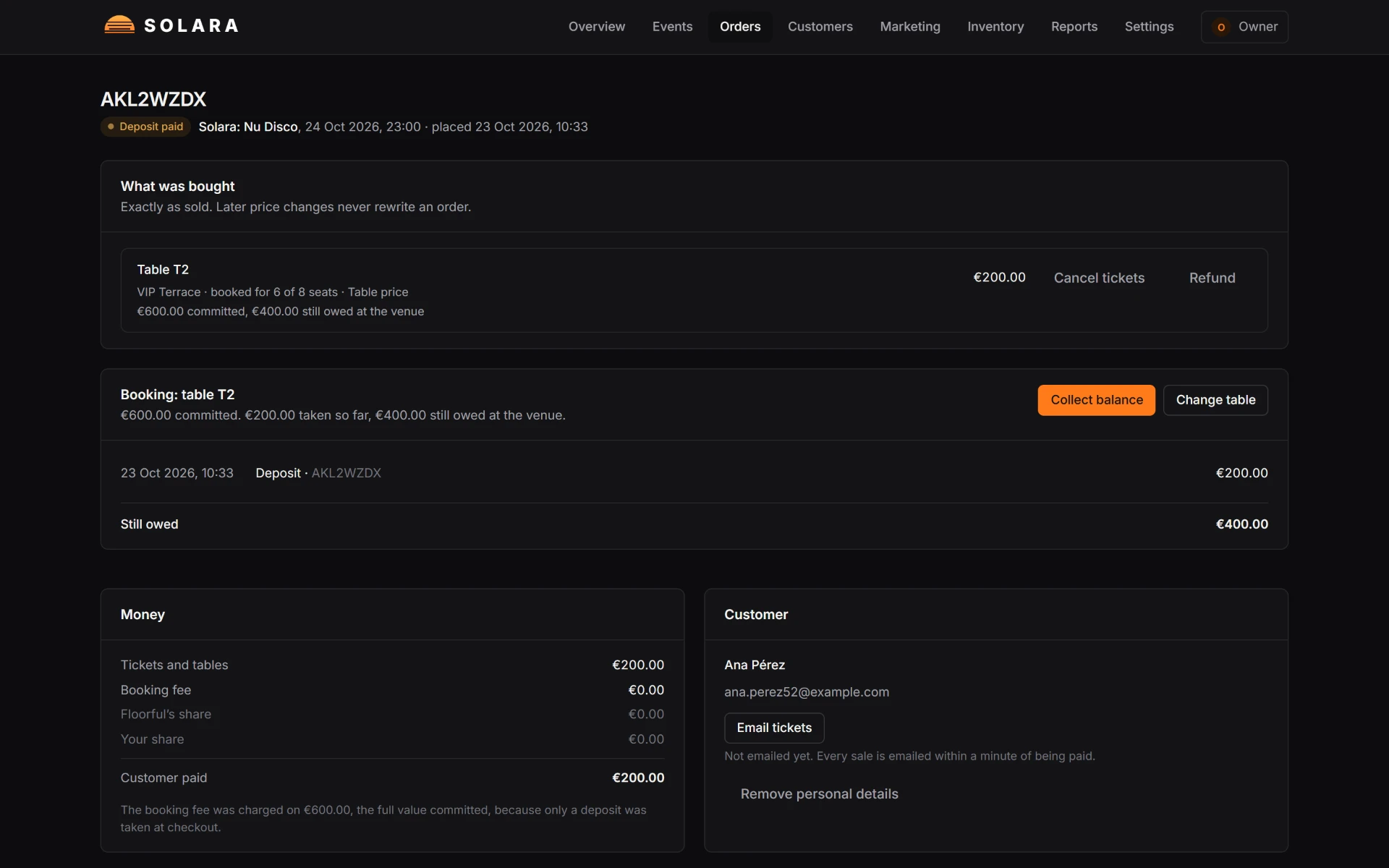Select the order code AKL2WZDX heading
The width and height of the screenshot is (1389, 868).
coord(153,99)
